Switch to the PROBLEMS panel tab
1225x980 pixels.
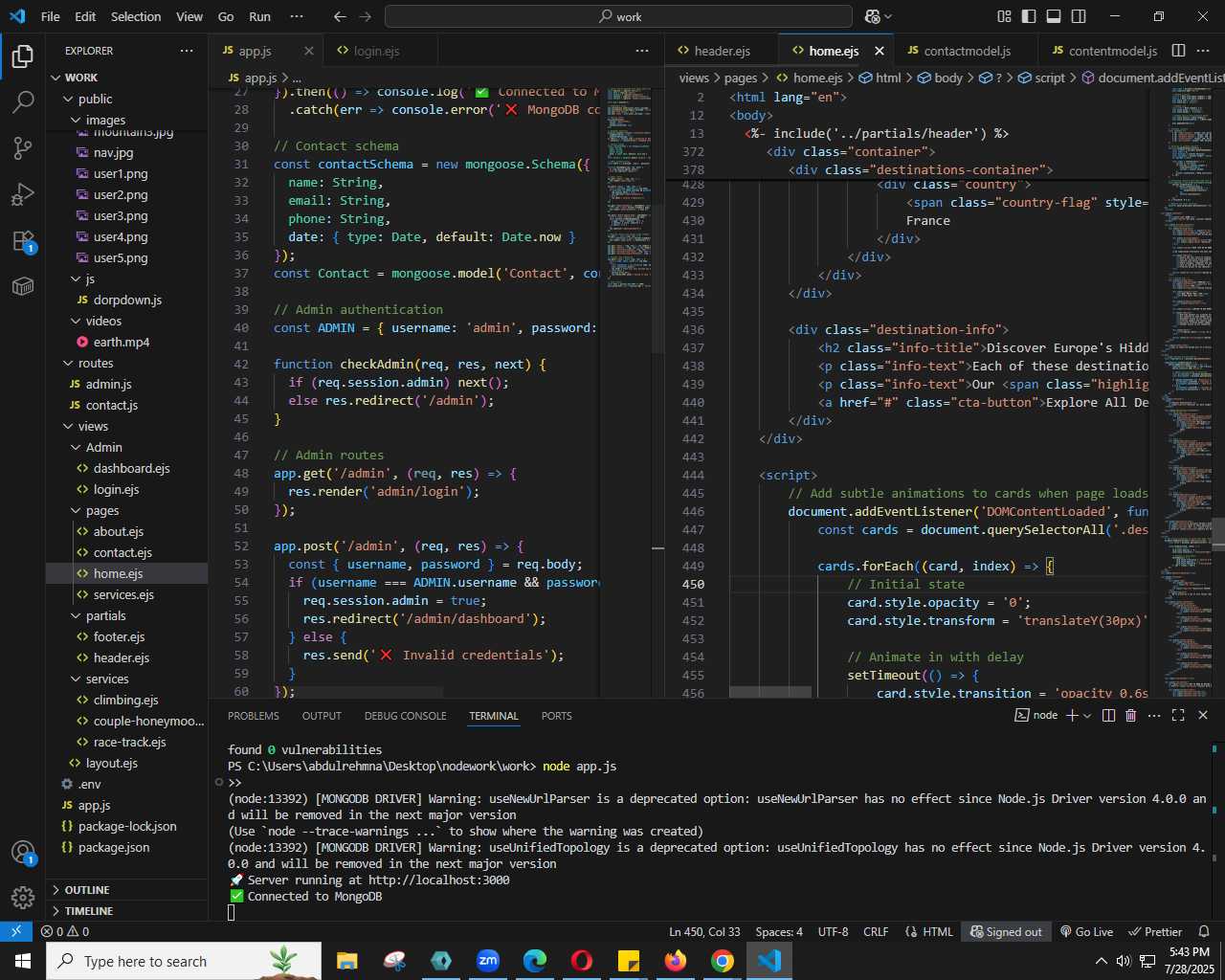pyautogui.click(x=254, y=716)
